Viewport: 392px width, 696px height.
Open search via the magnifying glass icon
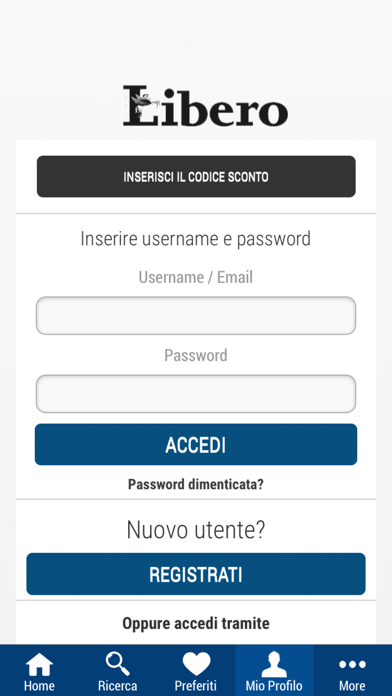coord(118,664)
